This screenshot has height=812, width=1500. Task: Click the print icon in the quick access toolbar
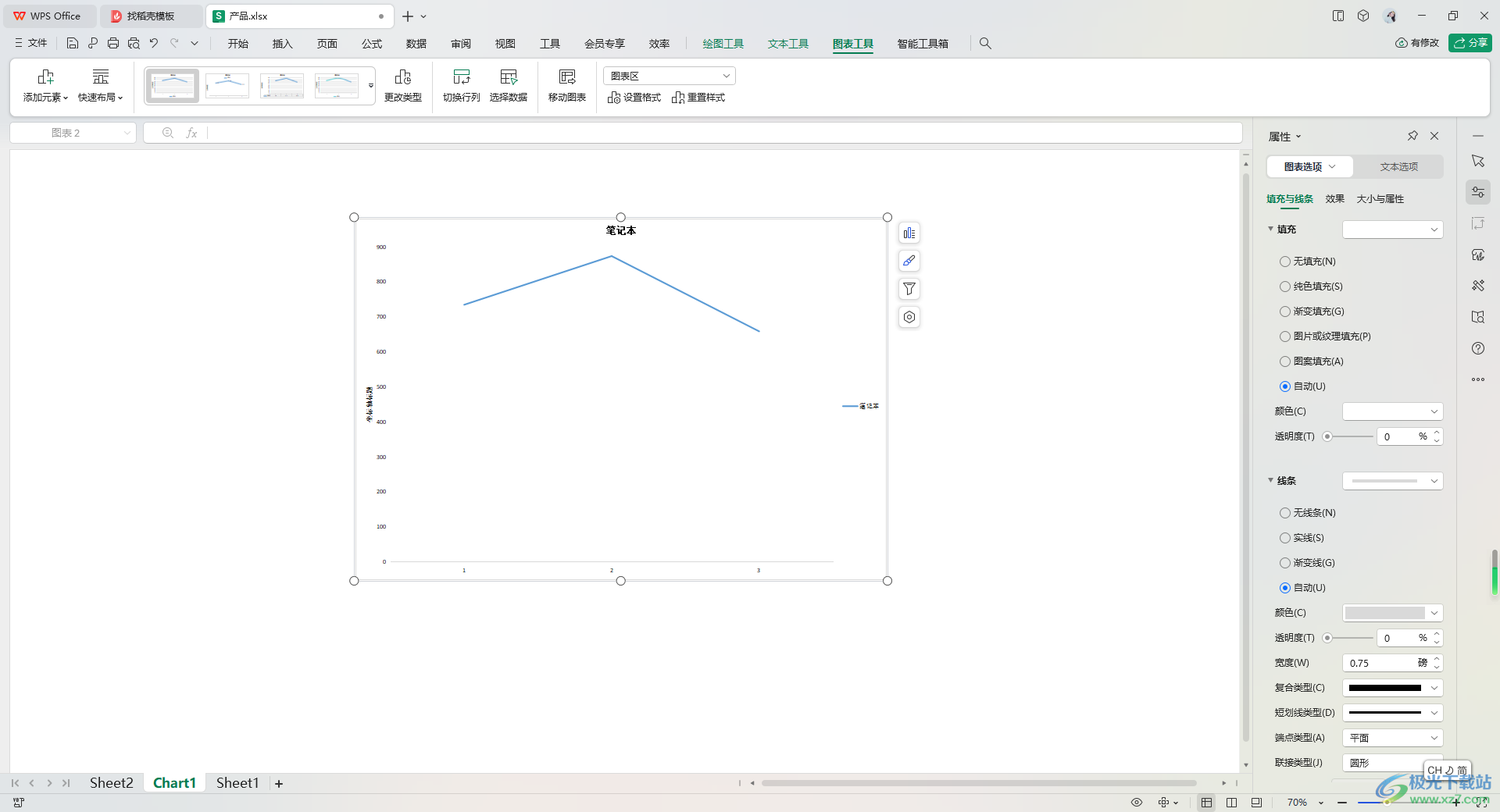tap(113, 44)
